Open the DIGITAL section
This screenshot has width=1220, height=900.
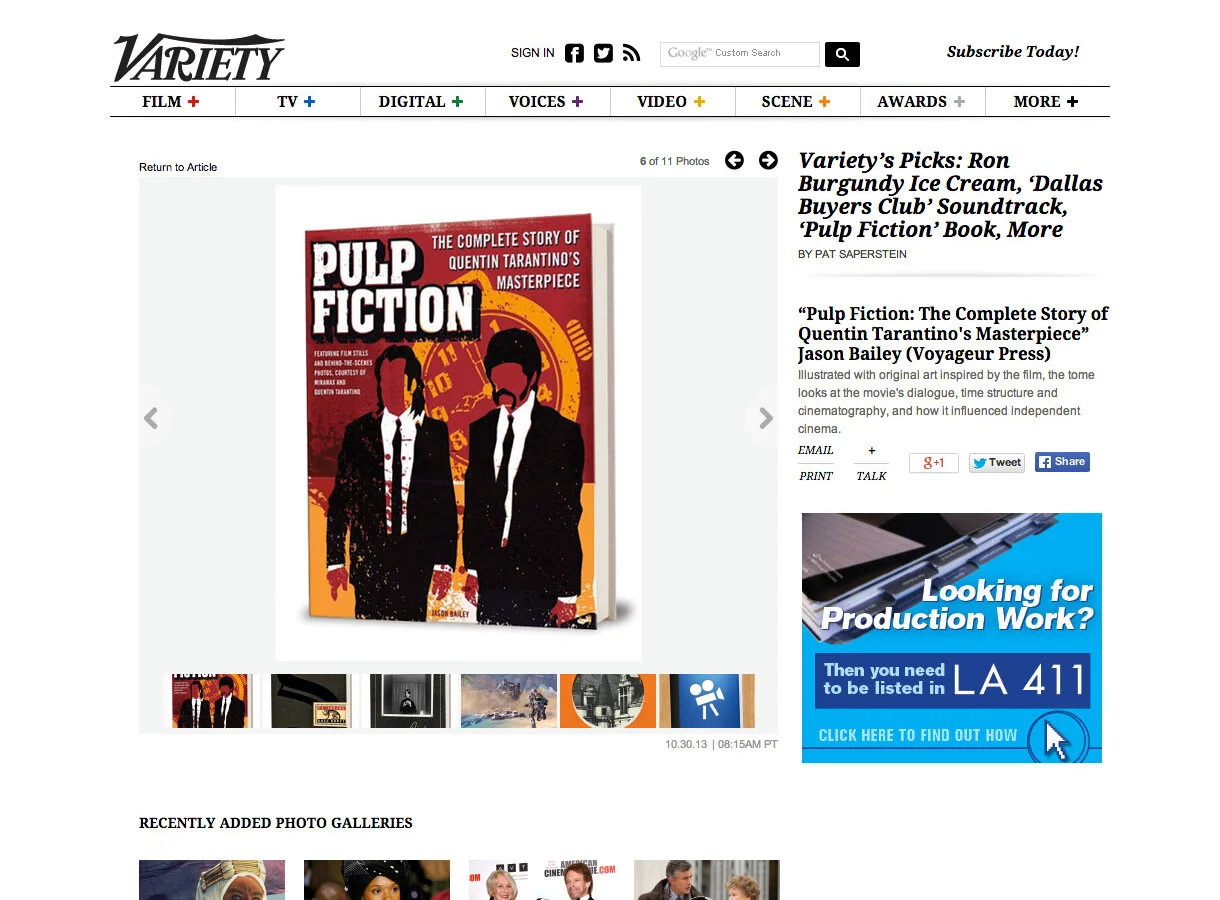[412, 102]
